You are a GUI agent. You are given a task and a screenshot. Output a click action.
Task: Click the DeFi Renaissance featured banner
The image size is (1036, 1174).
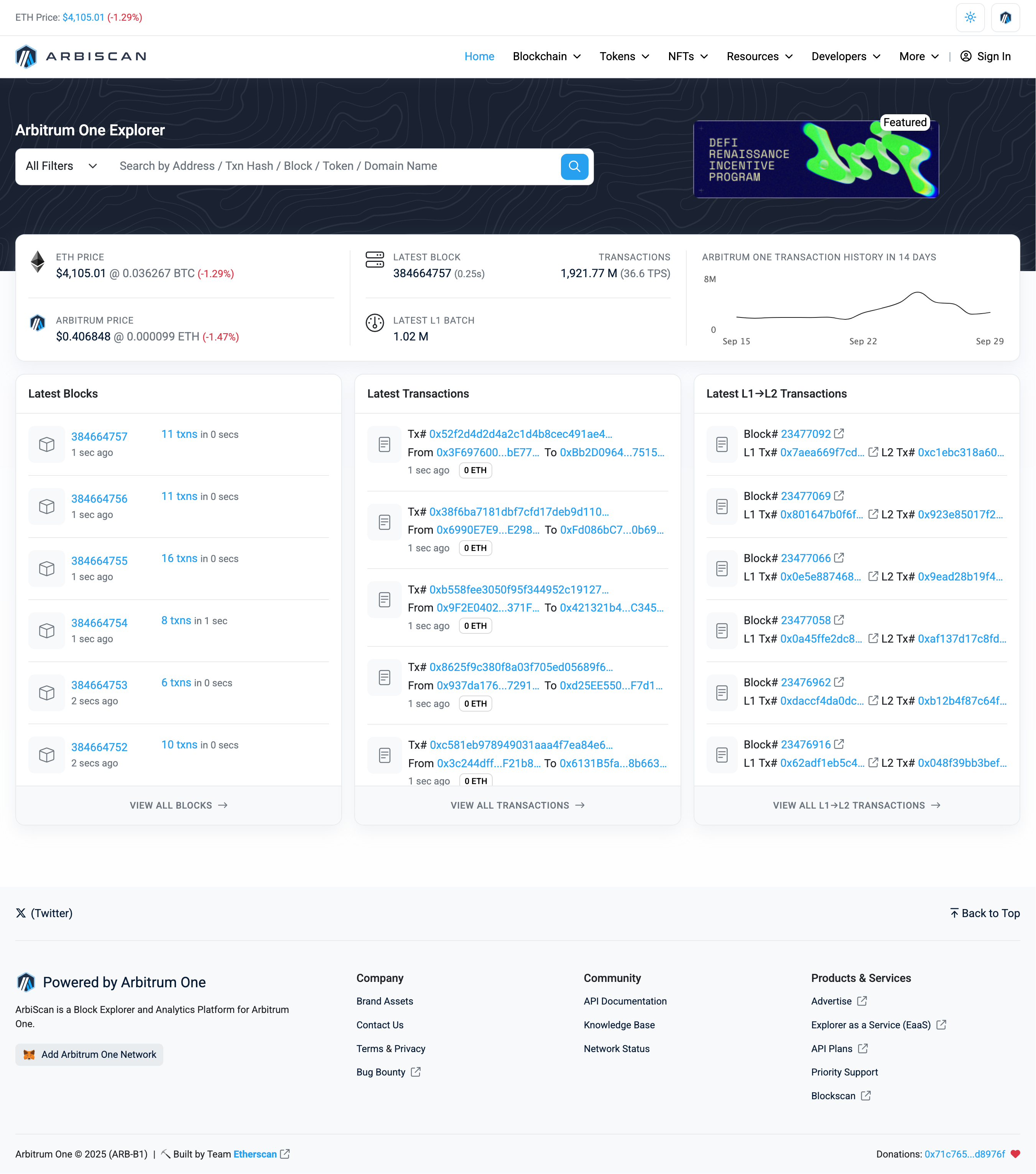[x=816, y=159]
